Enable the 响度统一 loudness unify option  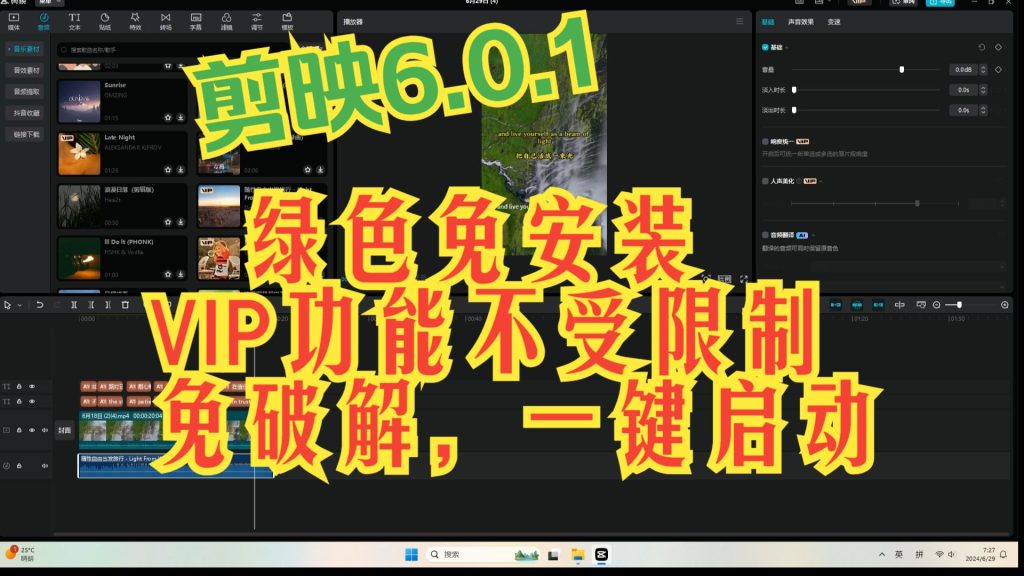(767, 140)
